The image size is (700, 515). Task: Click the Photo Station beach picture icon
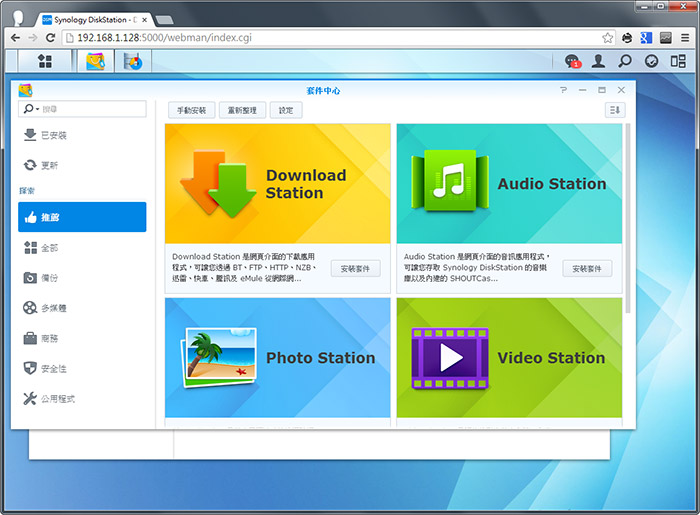(219, 357)
